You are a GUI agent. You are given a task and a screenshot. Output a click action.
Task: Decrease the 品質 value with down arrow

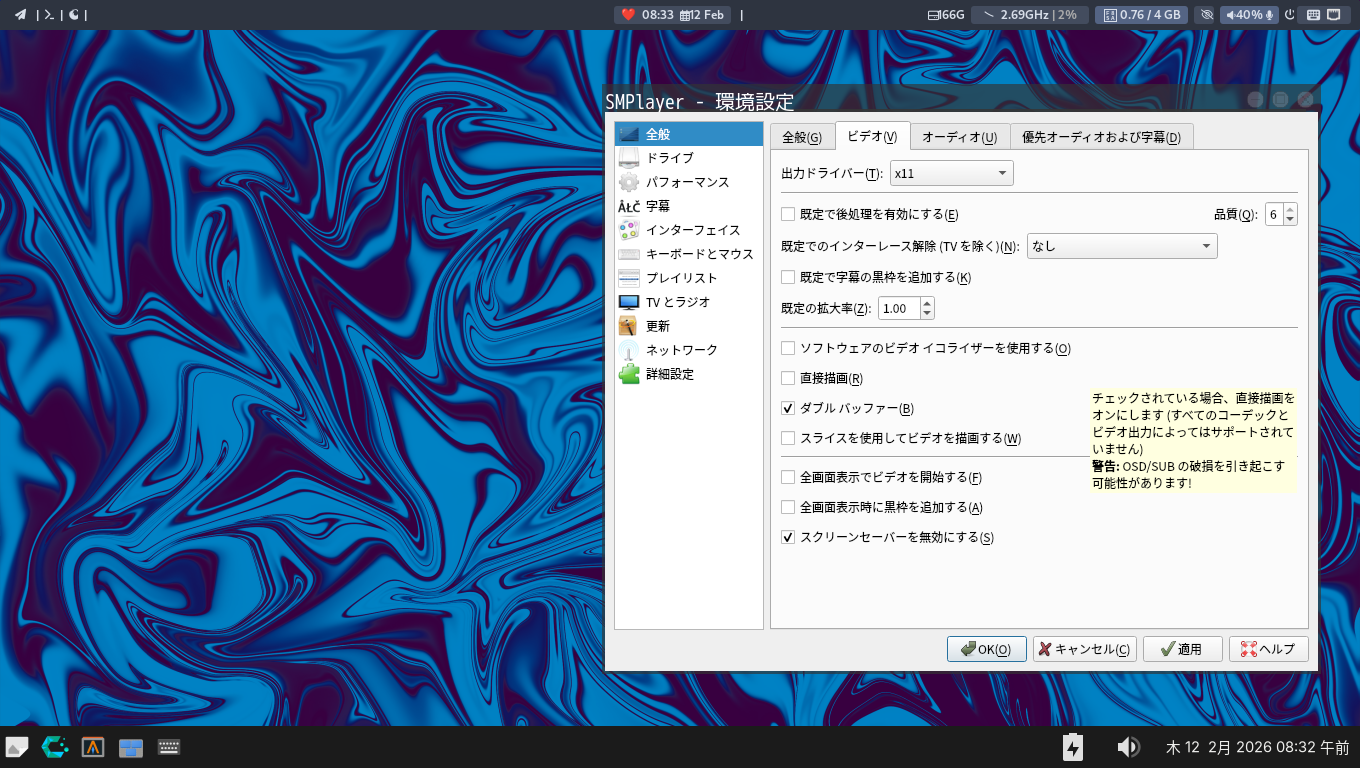point(1290,219)
